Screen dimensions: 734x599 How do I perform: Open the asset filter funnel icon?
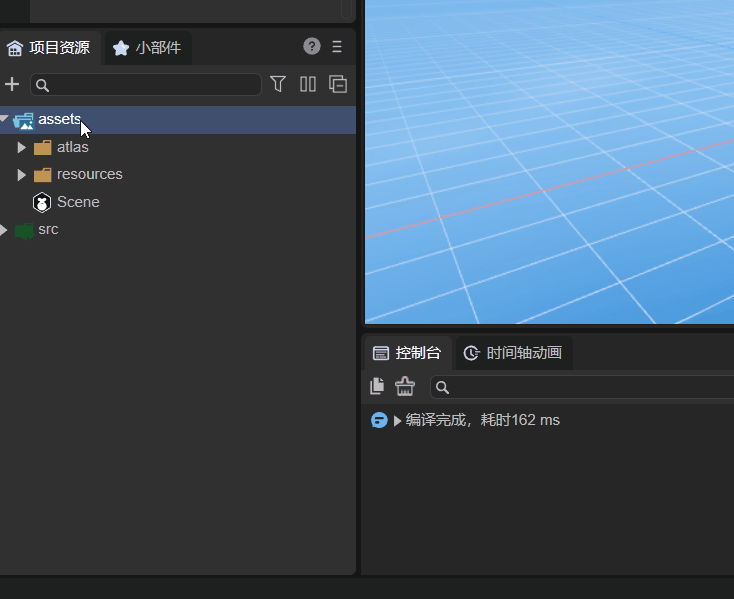click(x=278, y=84)
